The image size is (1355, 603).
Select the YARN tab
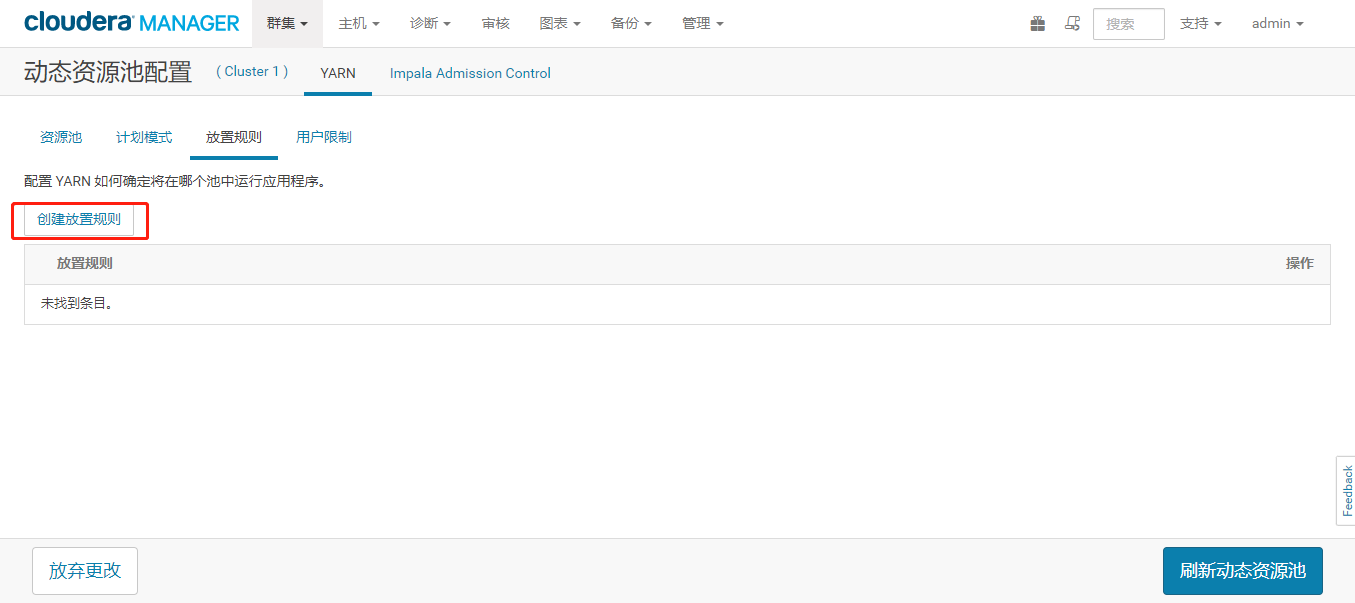pyautogui.click(x=338, y=73)
